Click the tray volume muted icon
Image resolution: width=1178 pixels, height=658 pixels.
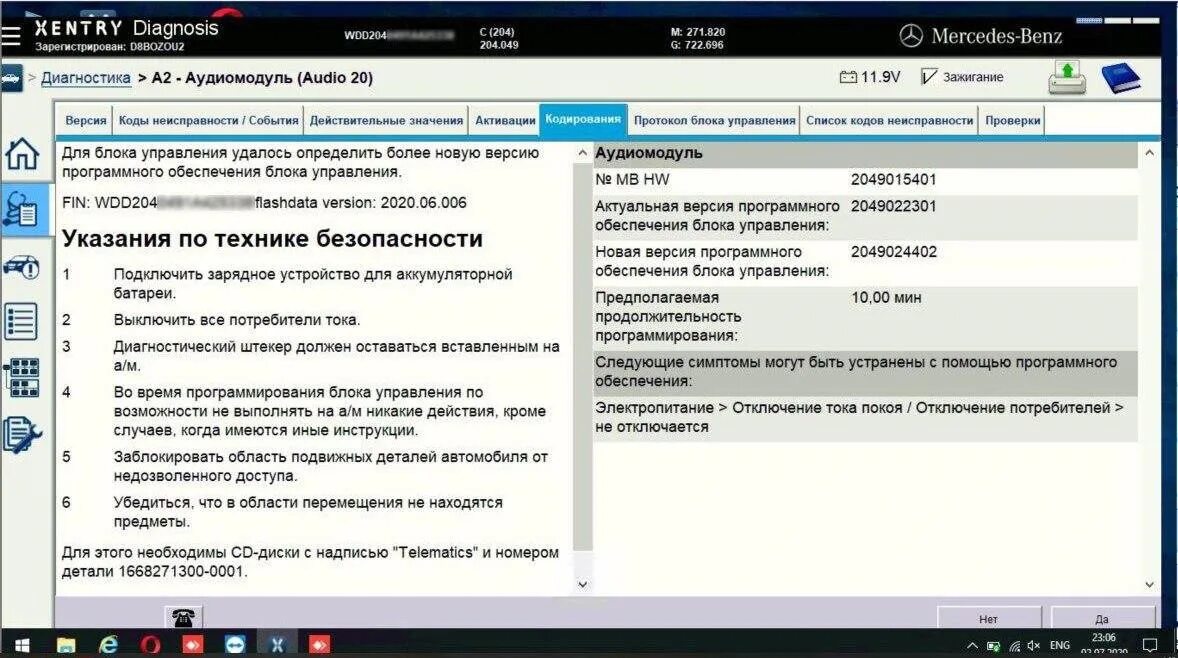tap(1034, 645)
